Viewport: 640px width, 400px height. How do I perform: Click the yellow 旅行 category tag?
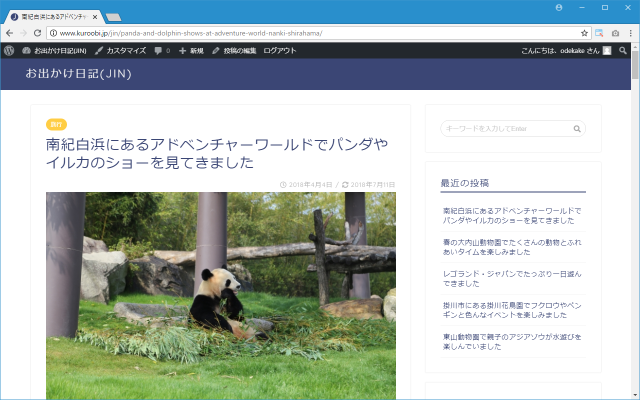(56, 124)
